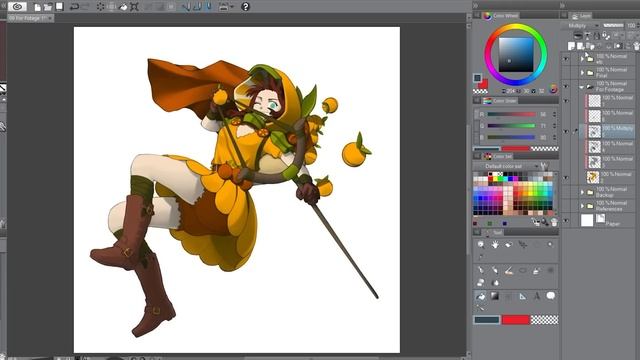
Task: Adjust the layer opacity slider
Action: point(613,25)
